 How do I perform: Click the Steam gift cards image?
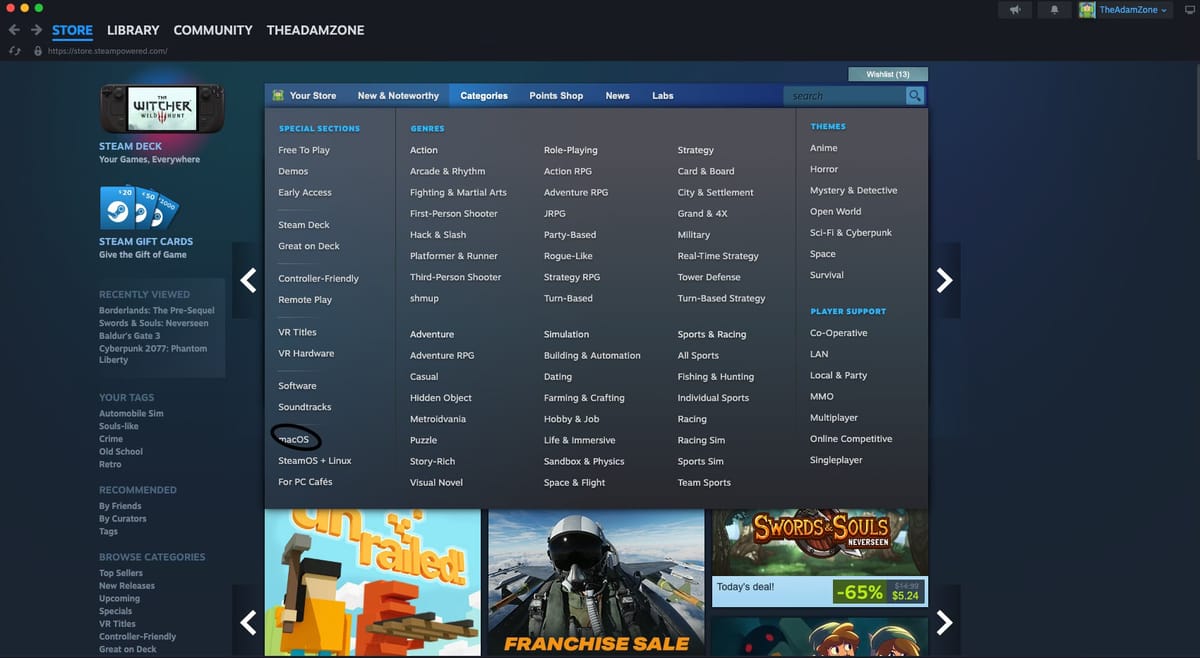tap(140, 208)
